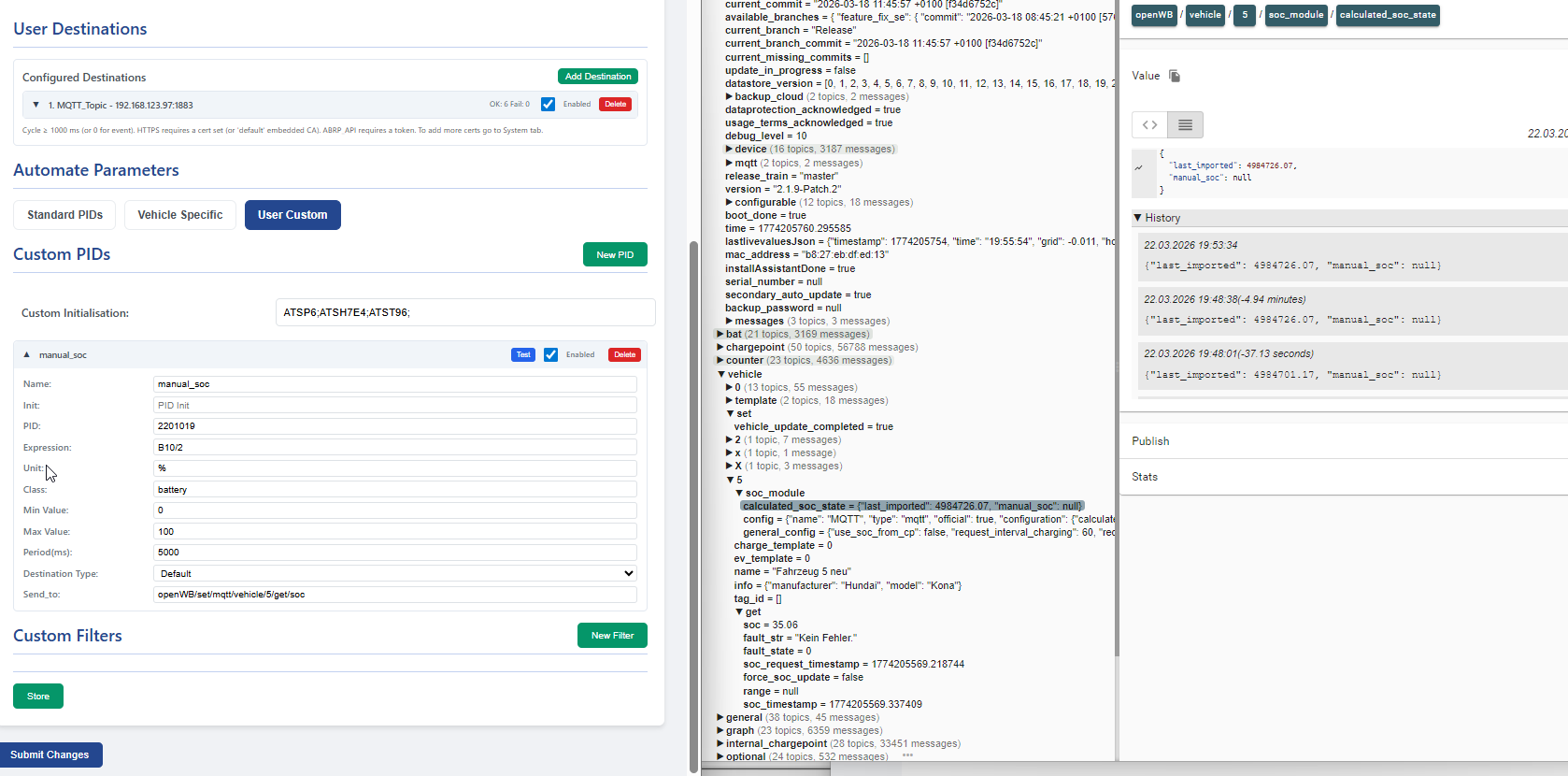1568x776 pixels.
Task: Uncheck Enabled for manual_soc PID
Action: [x=551, y=355]
